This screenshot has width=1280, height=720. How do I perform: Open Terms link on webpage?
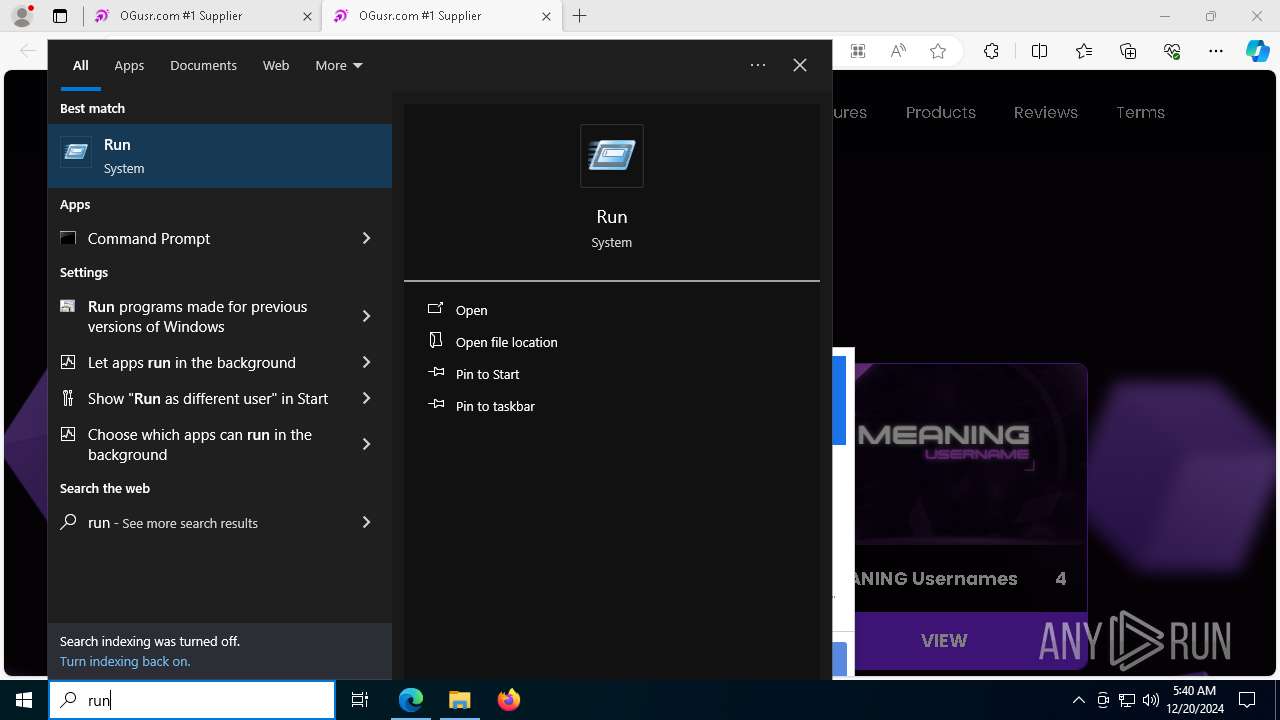[1140, 112]
